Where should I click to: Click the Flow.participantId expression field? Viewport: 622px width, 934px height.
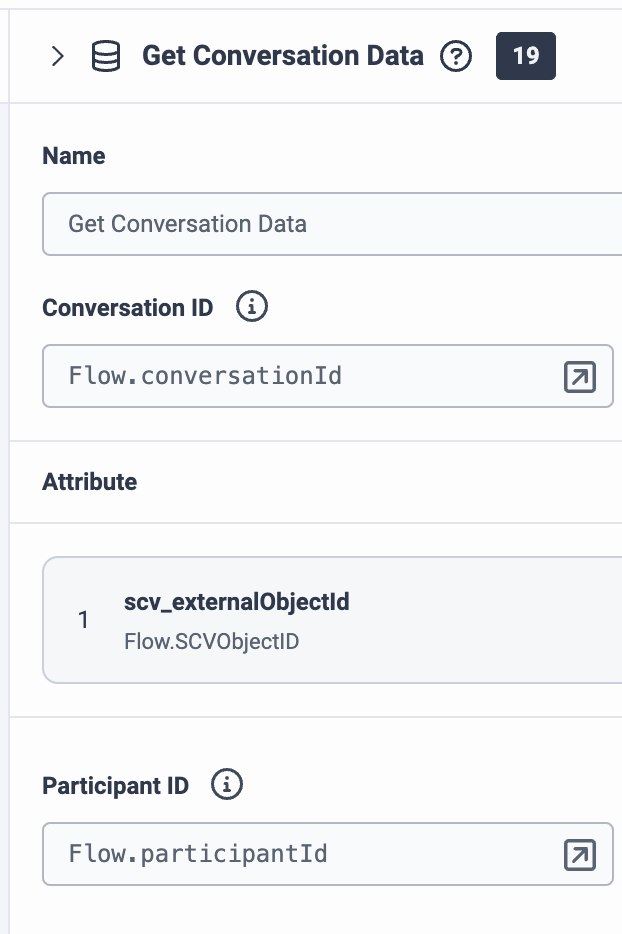click(328, 854)
